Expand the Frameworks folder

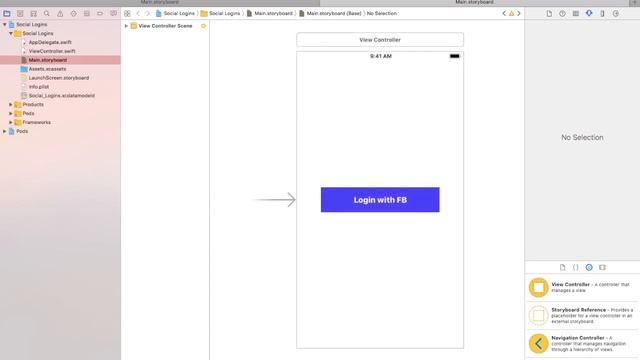tap(11, 122)
